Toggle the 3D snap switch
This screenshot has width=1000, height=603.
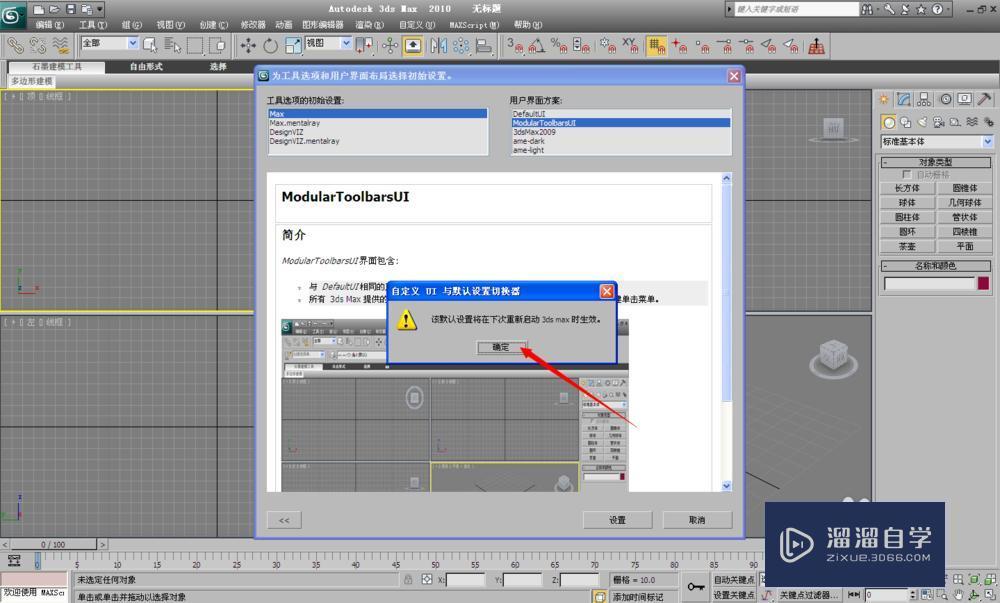click(514, 45)
